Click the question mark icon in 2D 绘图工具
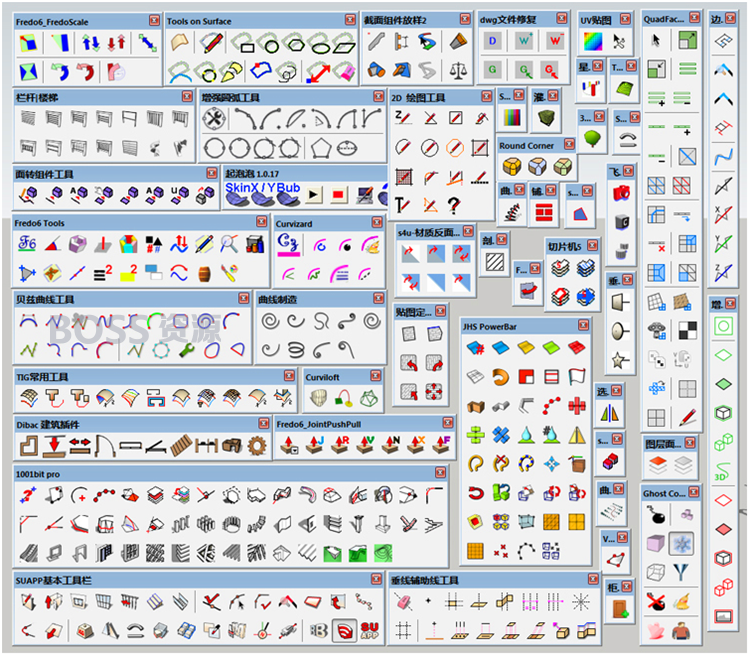Viewport: 750px width, 656px height. click(x=454, y=206)
